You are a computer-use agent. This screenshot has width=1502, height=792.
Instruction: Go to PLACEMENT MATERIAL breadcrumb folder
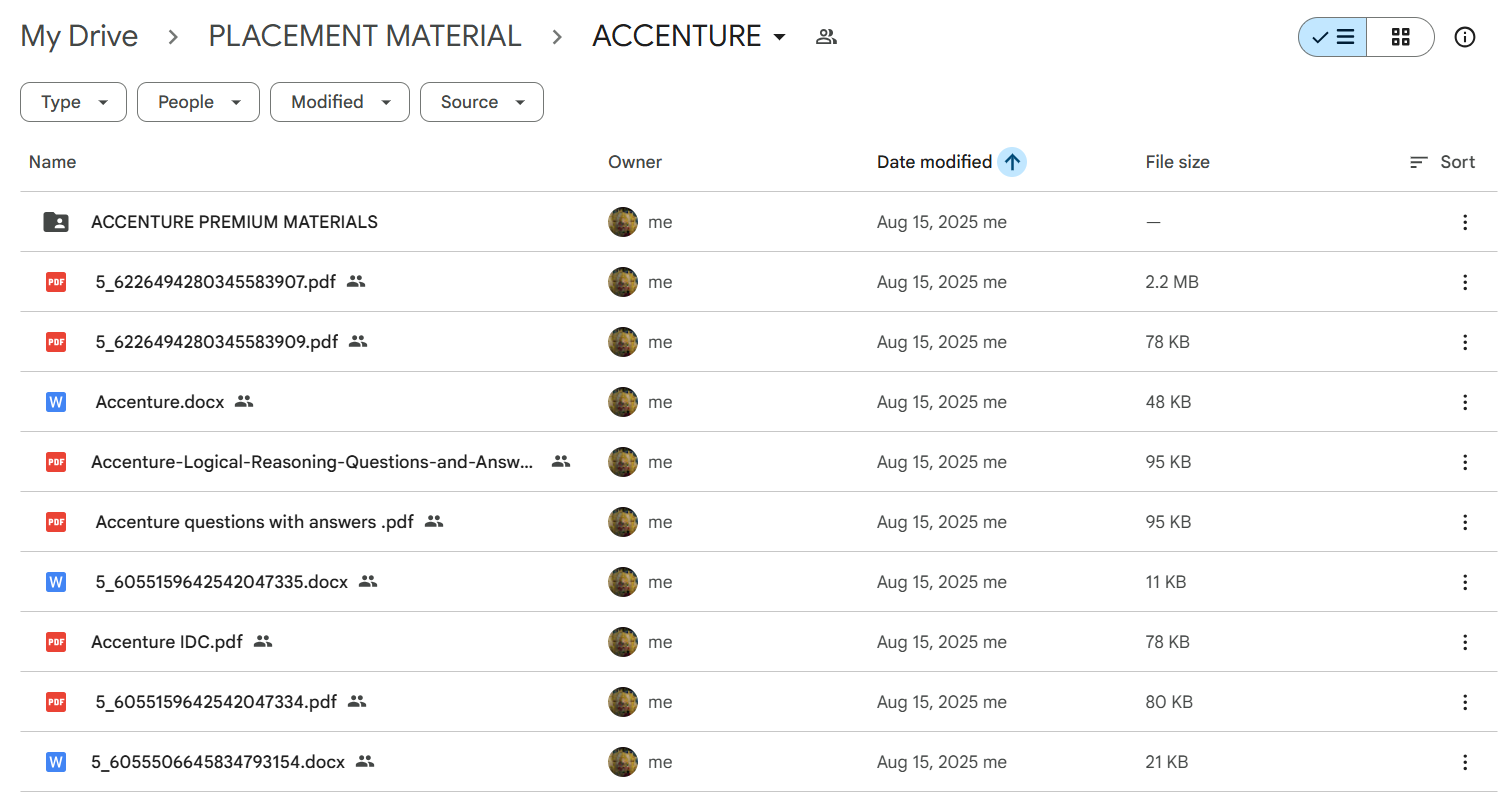tap(364, 37)
